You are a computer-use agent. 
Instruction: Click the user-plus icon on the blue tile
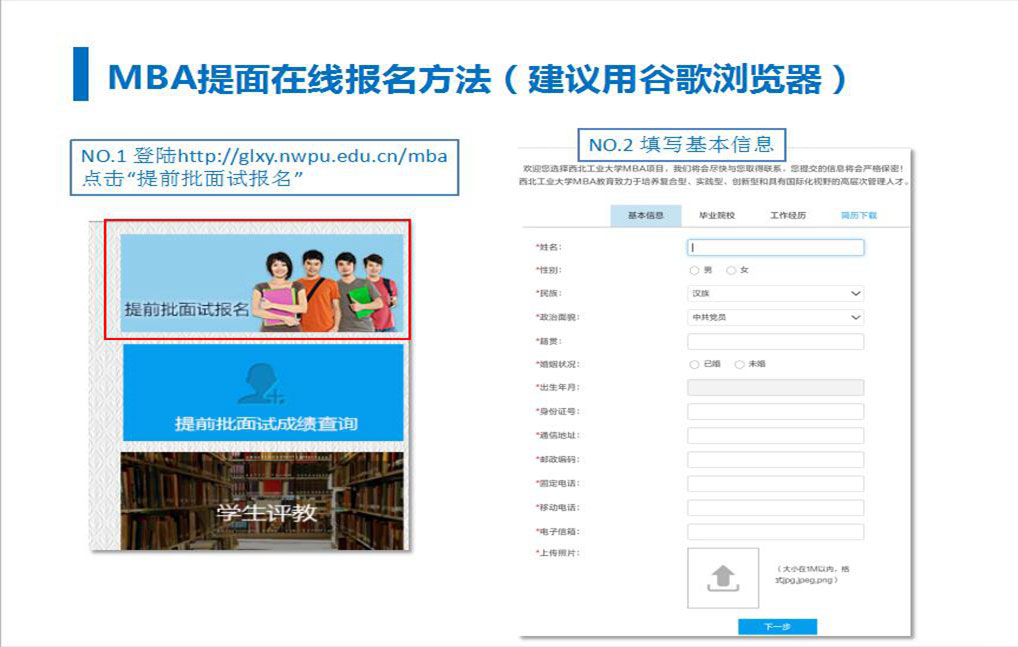click(261, 384)
